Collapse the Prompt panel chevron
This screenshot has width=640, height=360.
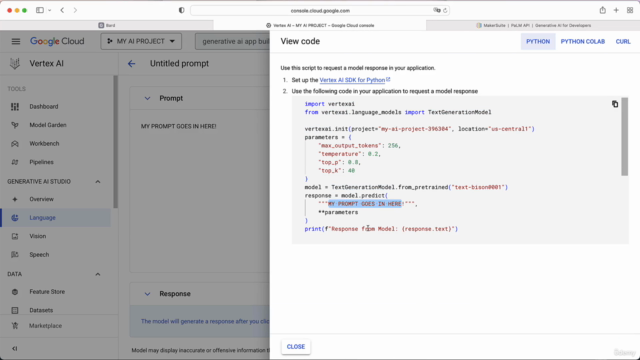[x=147, y=98]
